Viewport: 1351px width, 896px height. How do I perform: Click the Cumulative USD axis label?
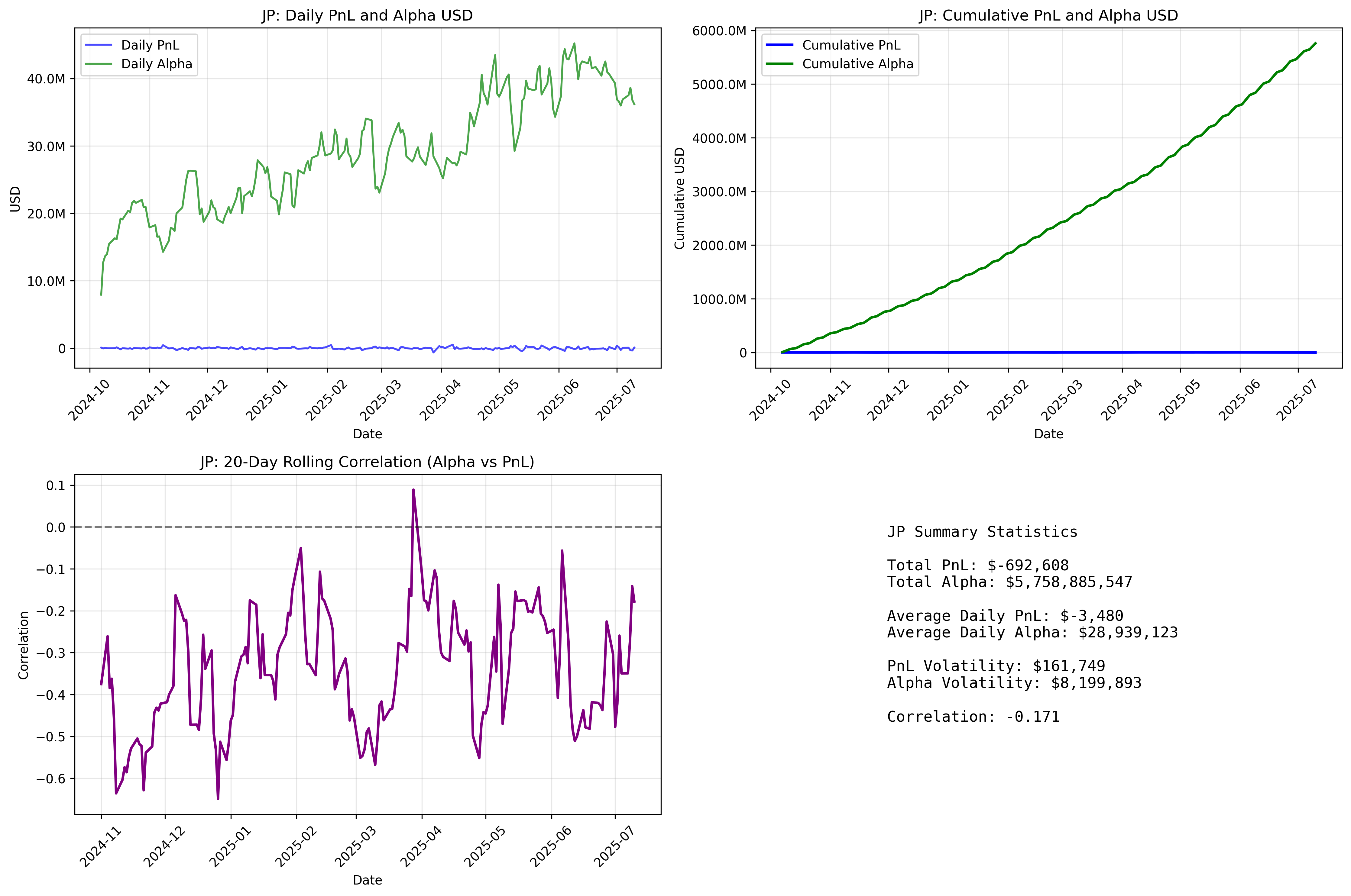pyautogui.click(x=679, y=198)
